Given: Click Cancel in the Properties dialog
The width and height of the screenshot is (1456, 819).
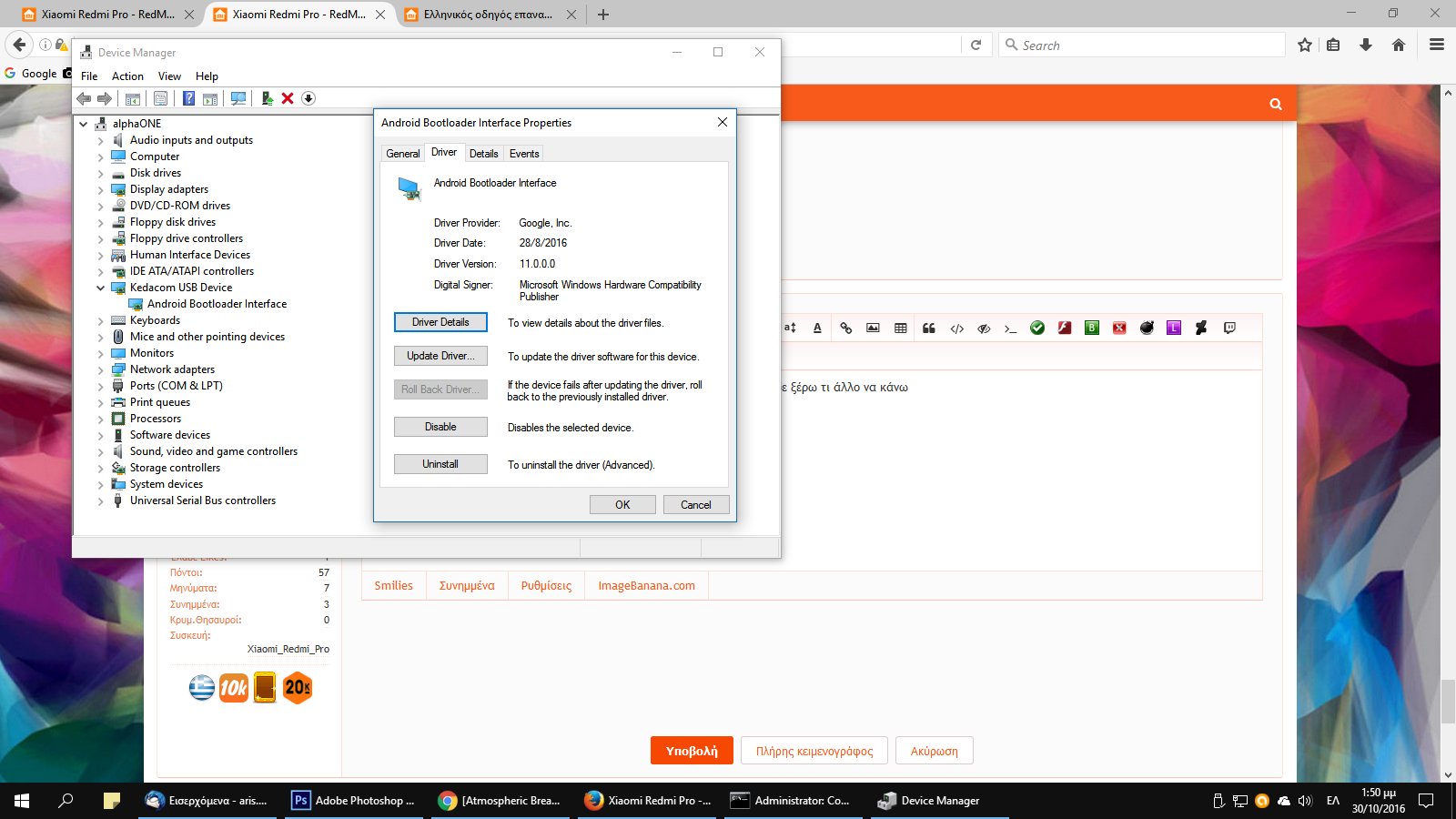Looking at the screenshot, I should pyautogui.click(x=696, y=505).
